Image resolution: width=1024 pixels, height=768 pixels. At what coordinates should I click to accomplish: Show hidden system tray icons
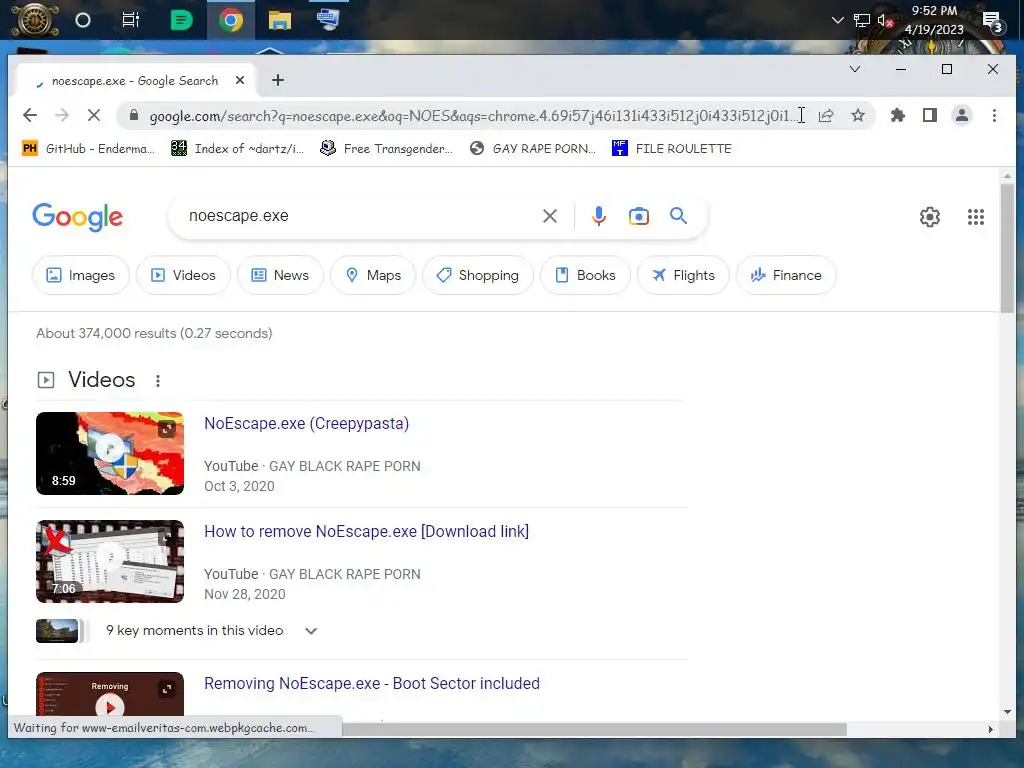(x=837, y=20)
